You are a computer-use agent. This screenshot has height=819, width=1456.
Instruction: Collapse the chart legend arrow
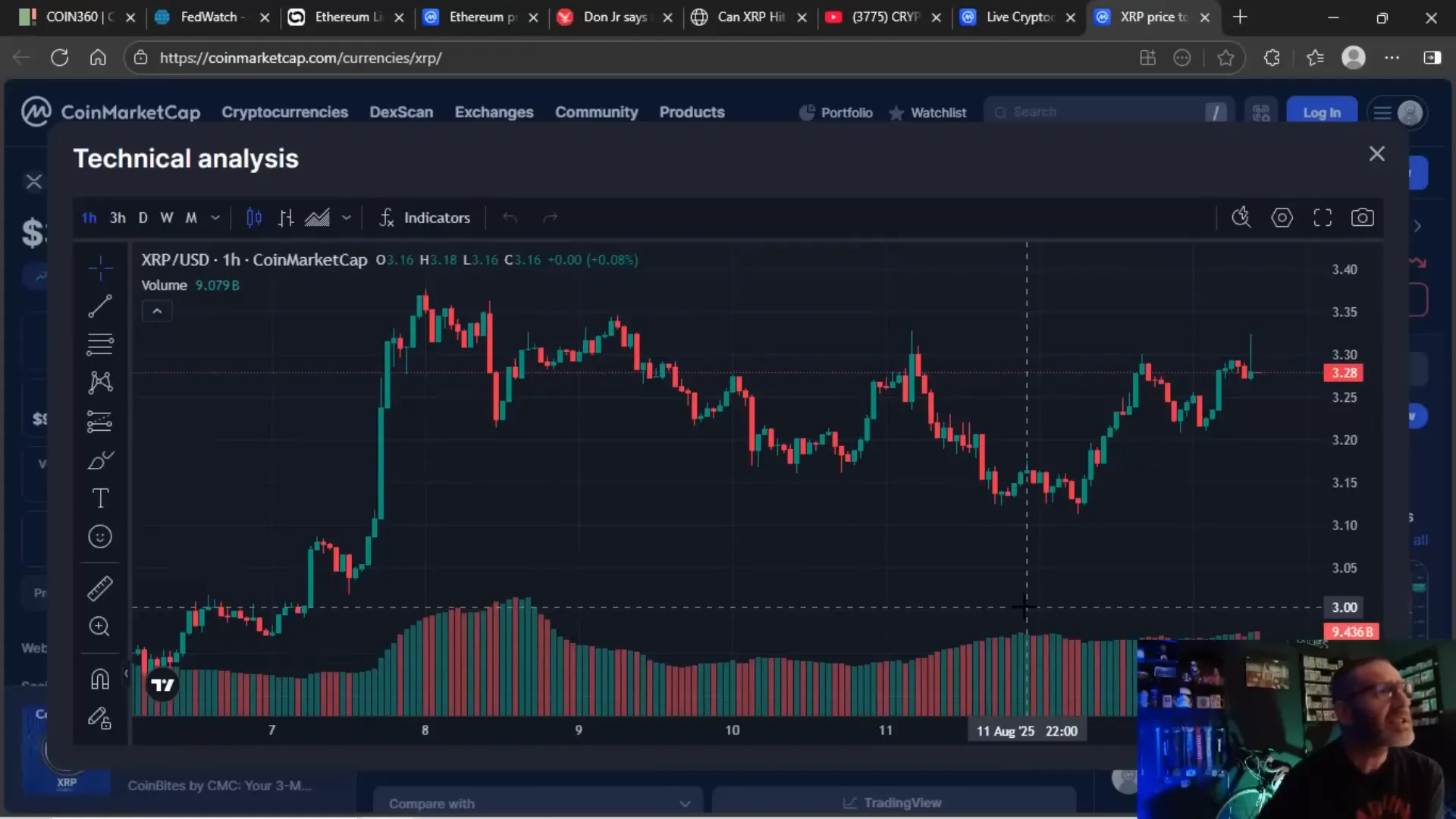157,311
